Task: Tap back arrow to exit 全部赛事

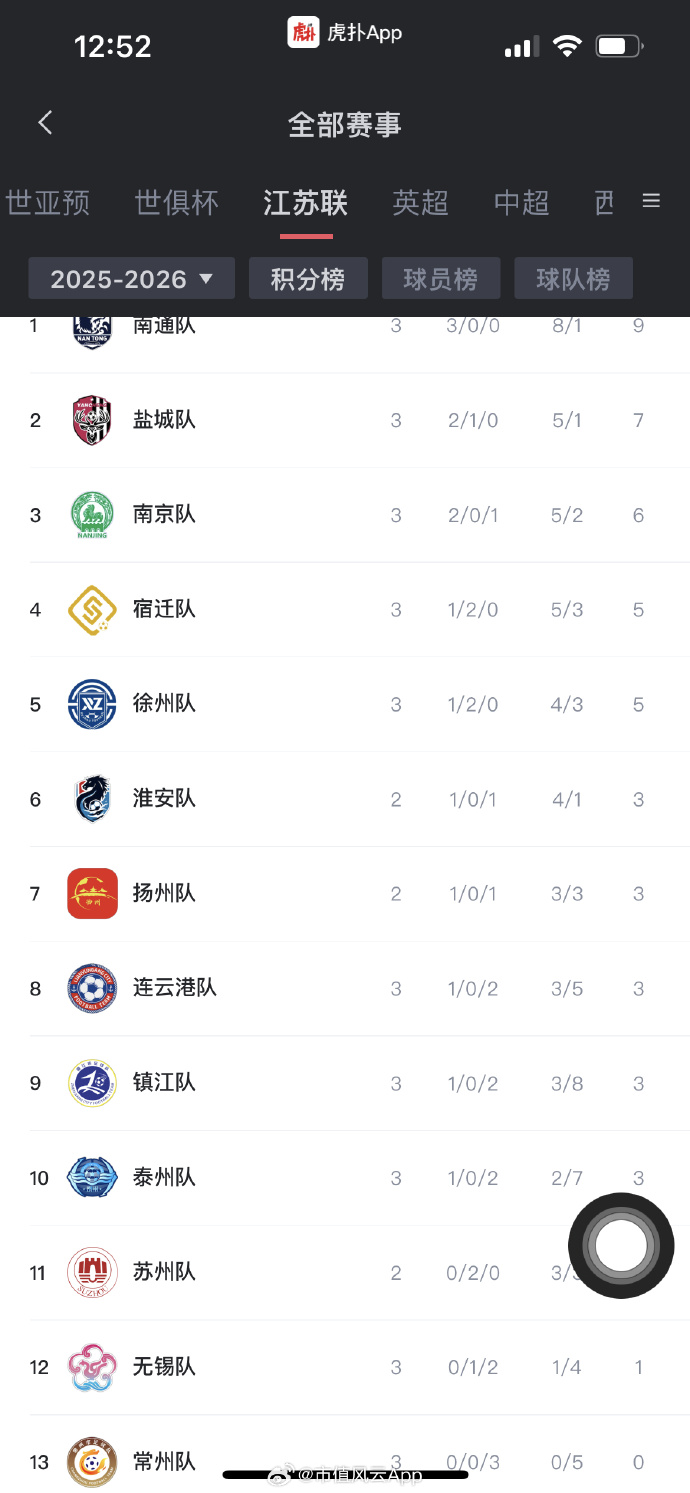Action: pyautogui.click(x=44, y=122)
